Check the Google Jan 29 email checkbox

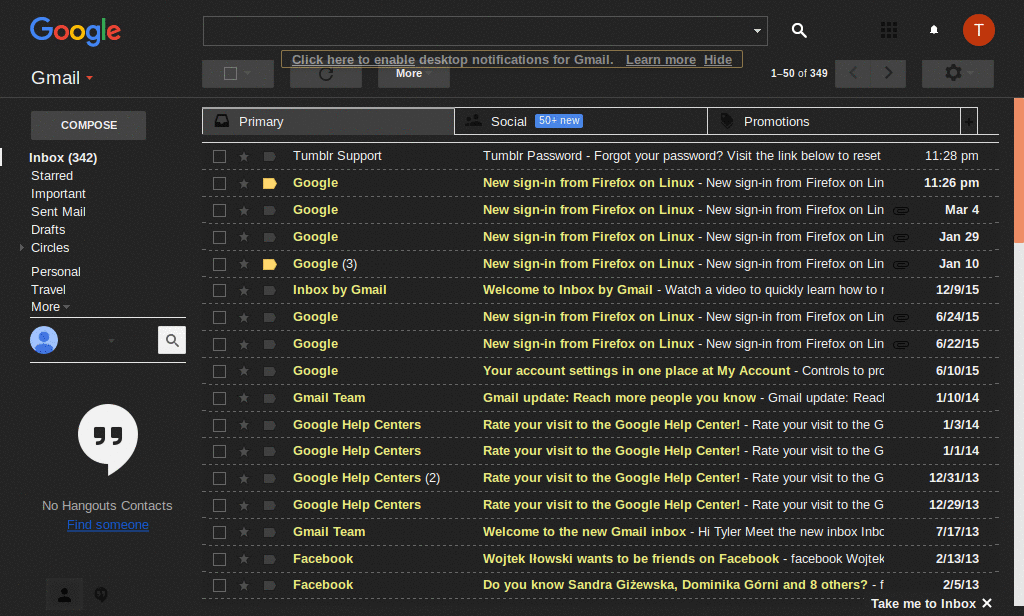click(x=219, y=237)
